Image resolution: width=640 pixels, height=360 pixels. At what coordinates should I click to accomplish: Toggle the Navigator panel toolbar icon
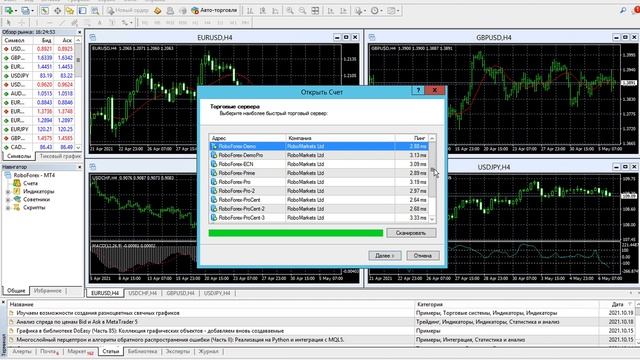(70, 11)
